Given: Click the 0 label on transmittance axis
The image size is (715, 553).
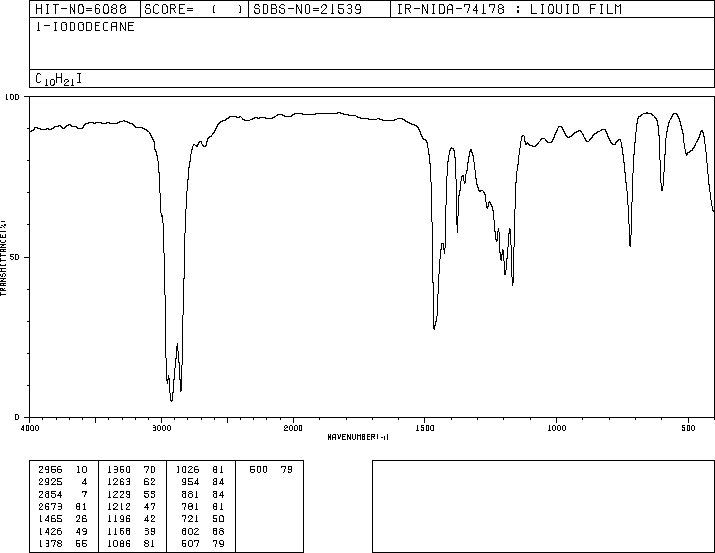Looking at the screenshot, I should [17, 417].
